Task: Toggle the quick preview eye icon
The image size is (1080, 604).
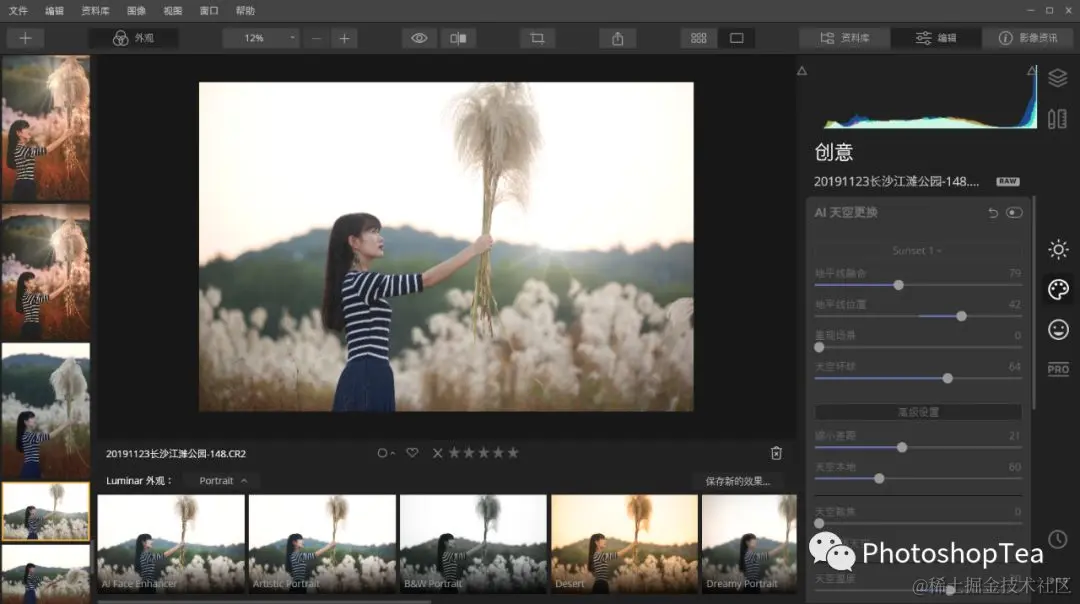Action: (x=420, y=38)
